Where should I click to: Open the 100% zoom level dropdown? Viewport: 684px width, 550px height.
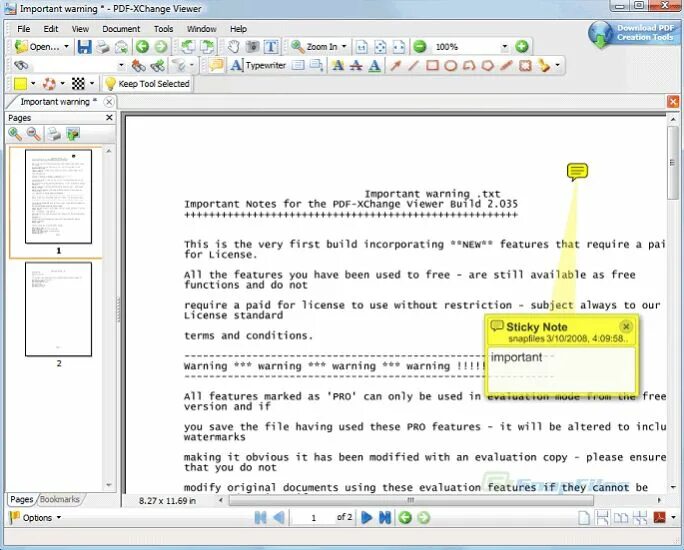point(505,46)
